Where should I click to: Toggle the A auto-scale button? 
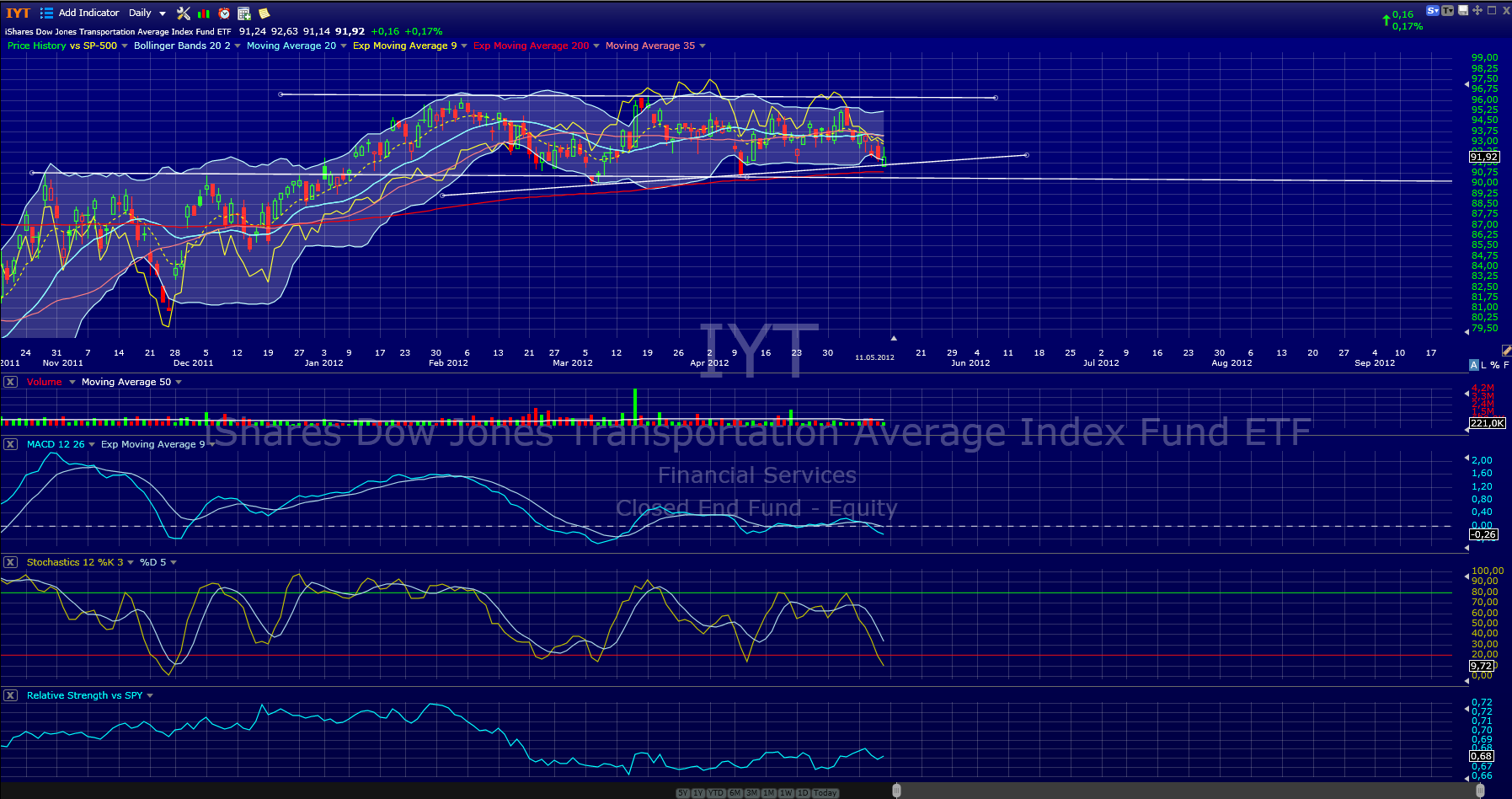(1473, 365)
